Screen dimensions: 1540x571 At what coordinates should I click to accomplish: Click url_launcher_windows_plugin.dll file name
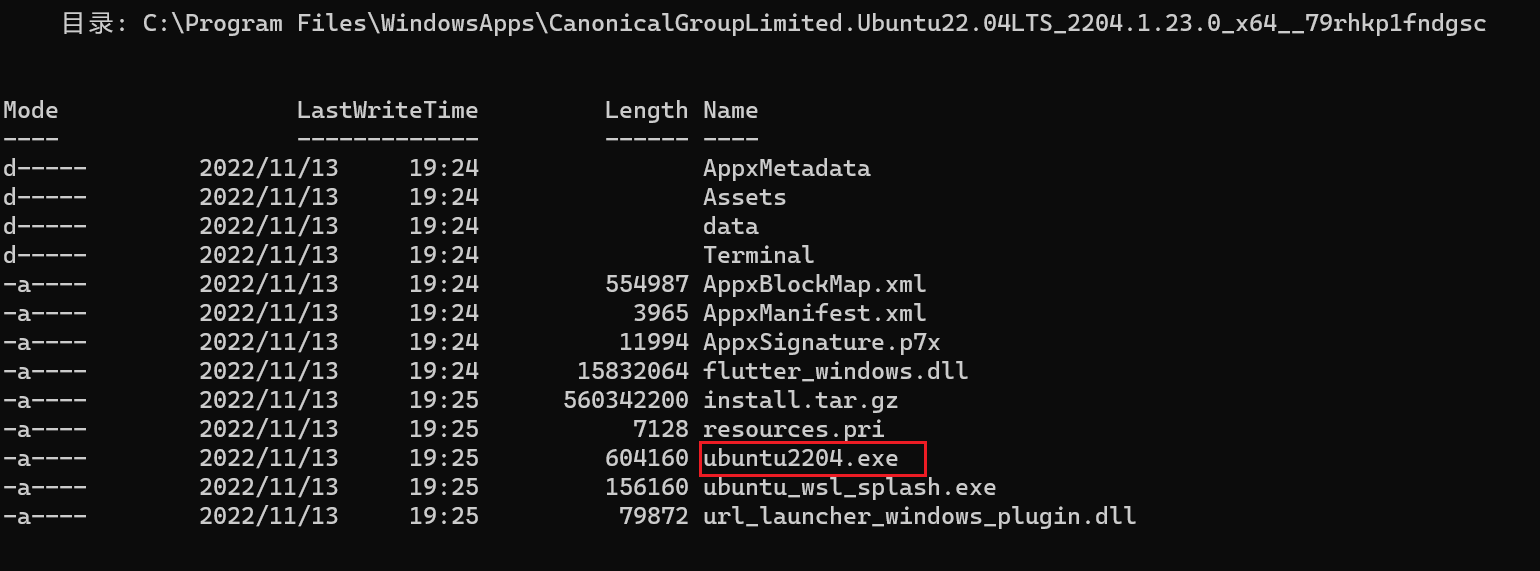(919, 517)
